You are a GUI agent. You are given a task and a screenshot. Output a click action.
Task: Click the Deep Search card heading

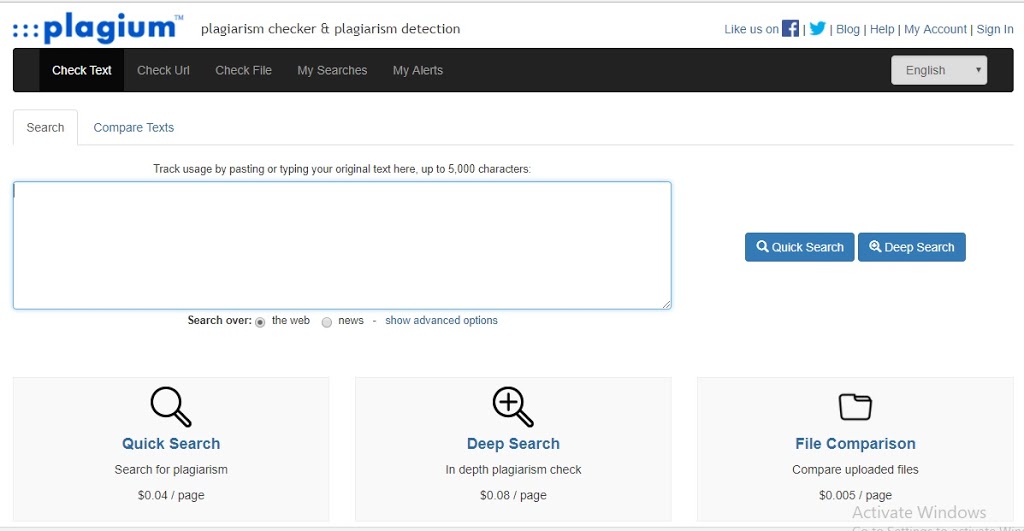pos(513,443)
